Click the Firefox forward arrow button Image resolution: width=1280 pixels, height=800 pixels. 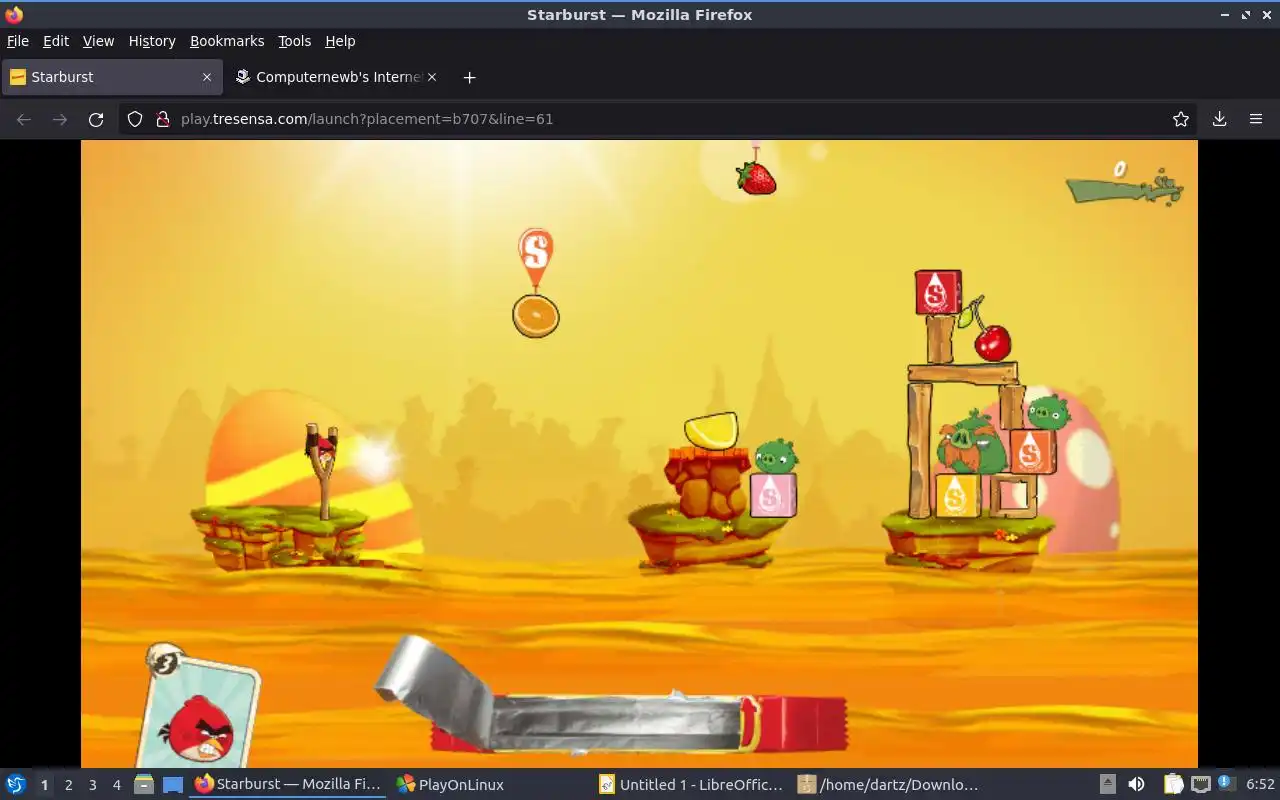60,119
